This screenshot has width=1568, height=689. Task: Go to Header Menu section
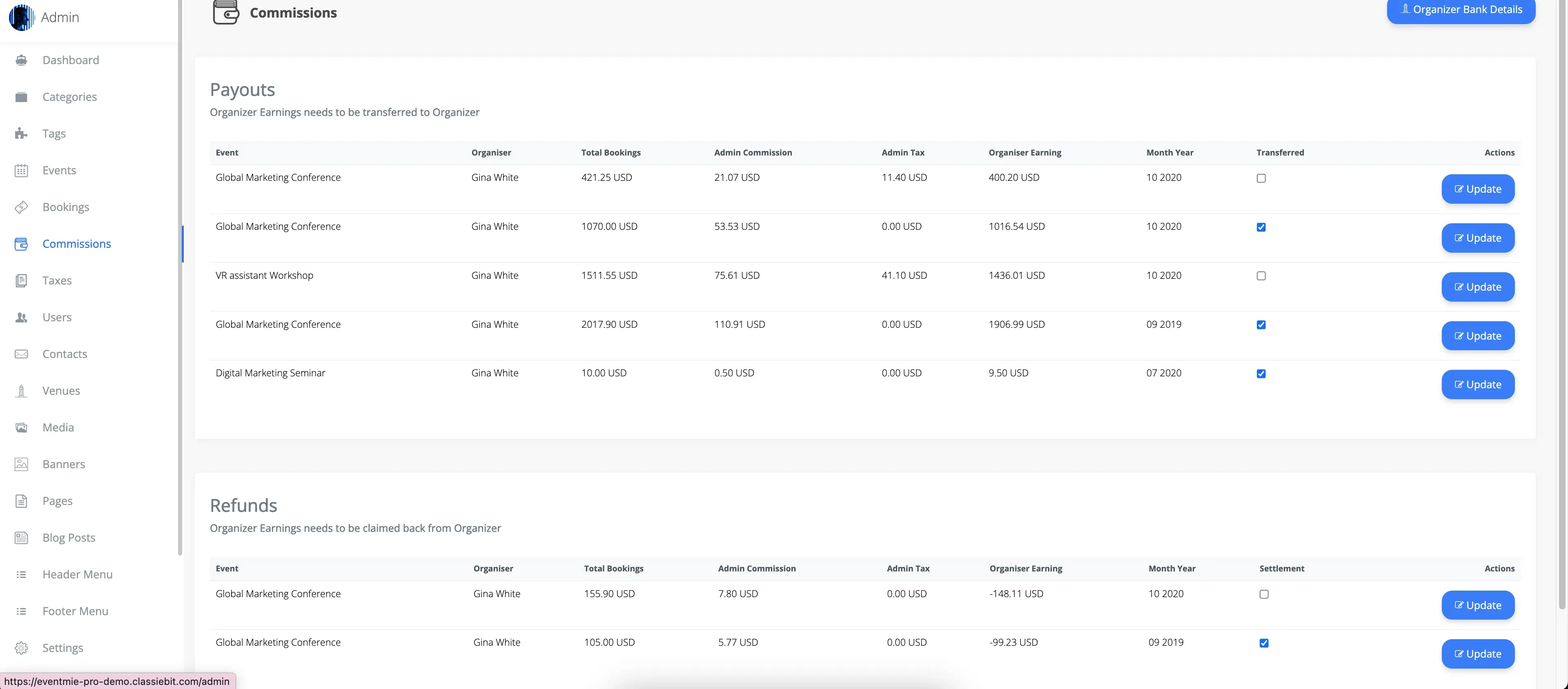(x=77, y=575)
